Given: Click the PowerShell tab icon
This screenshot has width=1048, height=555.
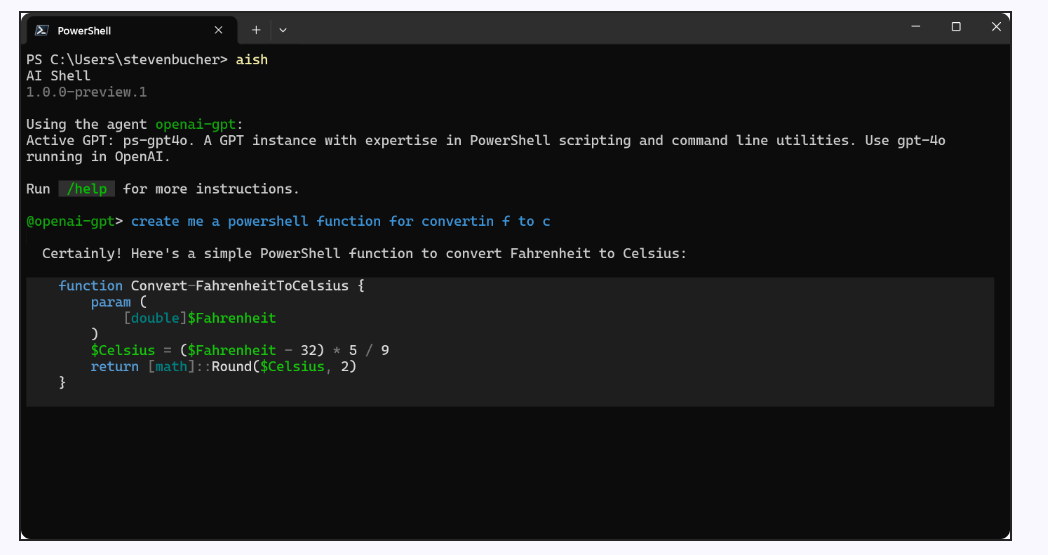Looking at the screenshot, I should point(41,30).
